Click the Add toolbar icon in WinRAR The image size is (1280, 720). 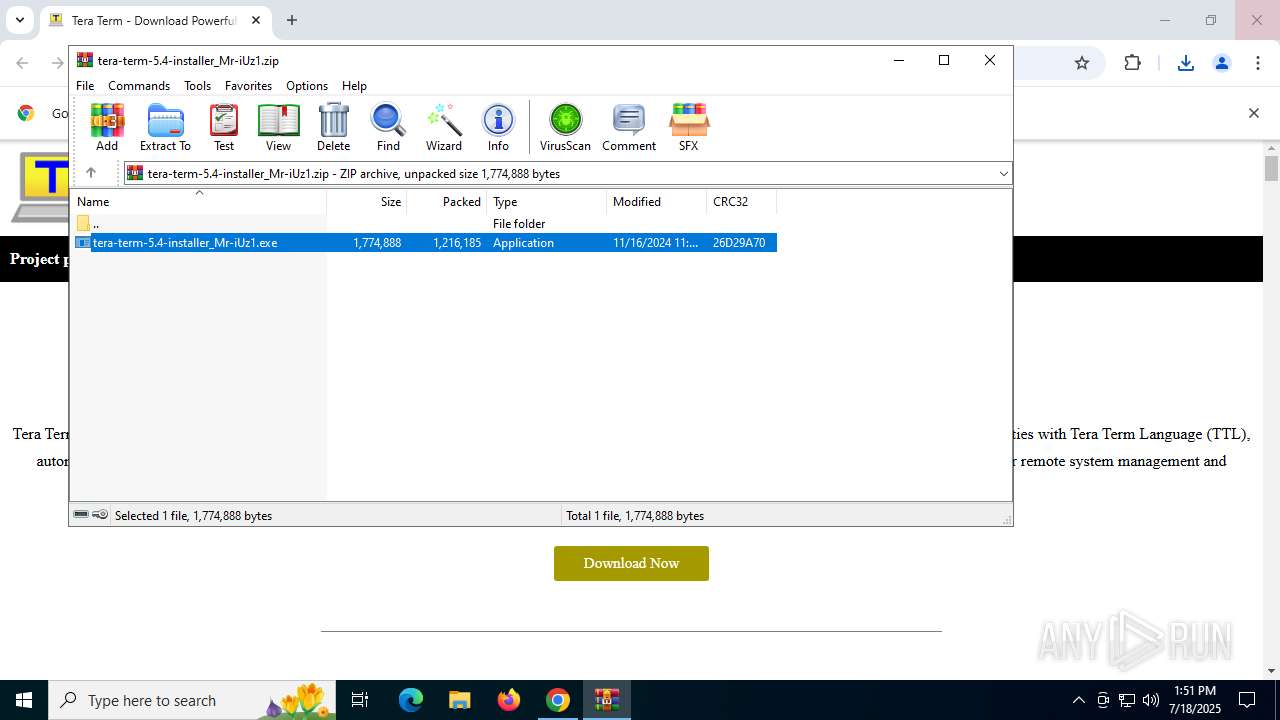107,128
